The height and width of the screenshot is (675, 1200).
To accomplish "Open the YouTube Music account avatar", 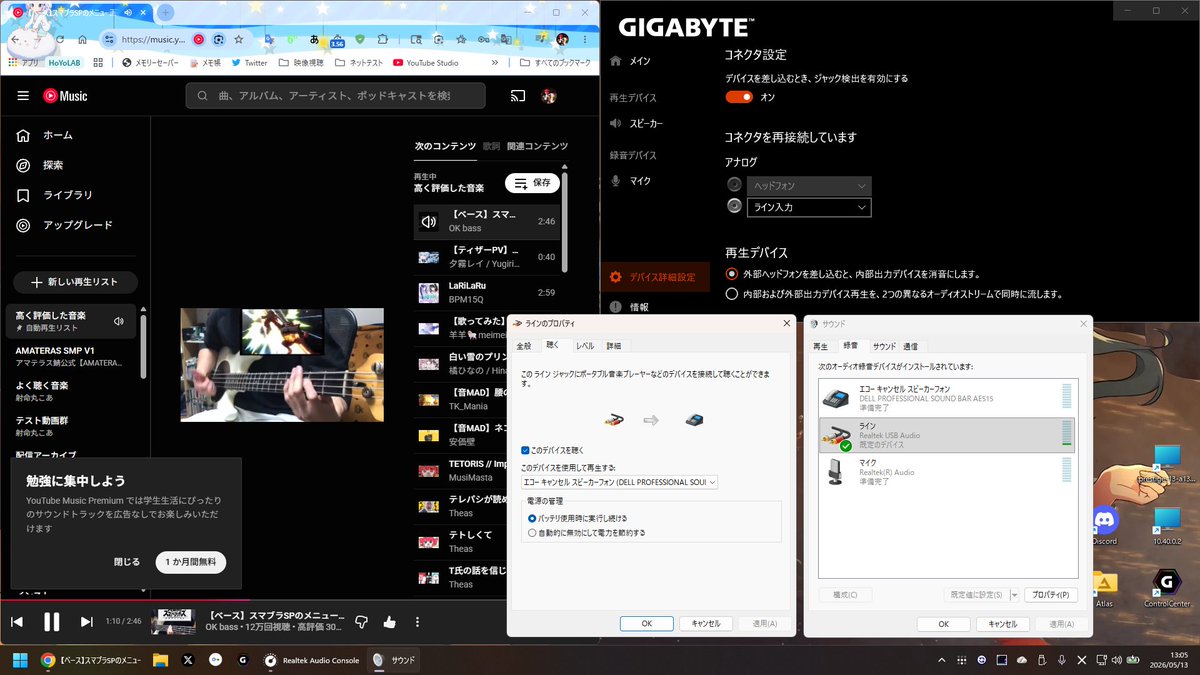I will 549,96.
